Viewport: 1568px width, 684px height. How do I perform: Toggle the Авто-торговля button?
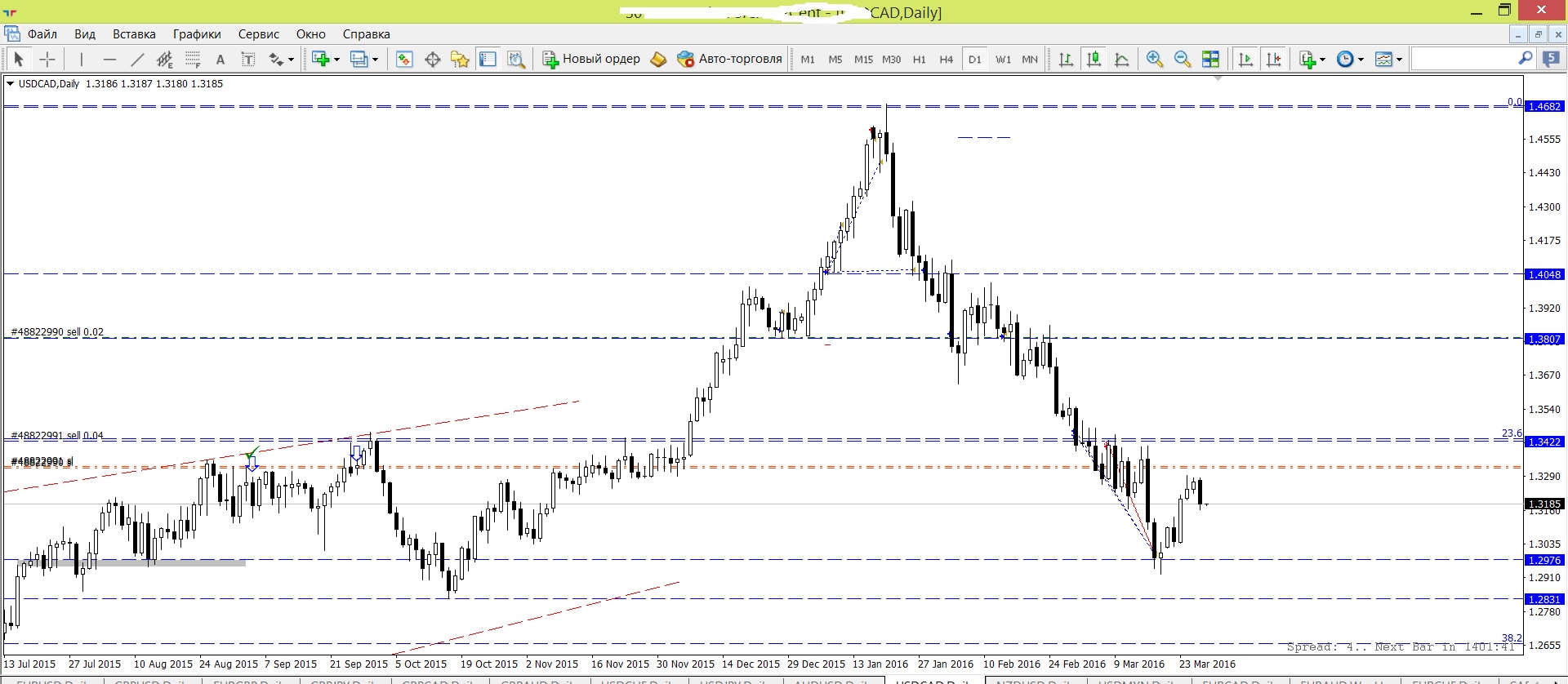[x=730, y=59]
